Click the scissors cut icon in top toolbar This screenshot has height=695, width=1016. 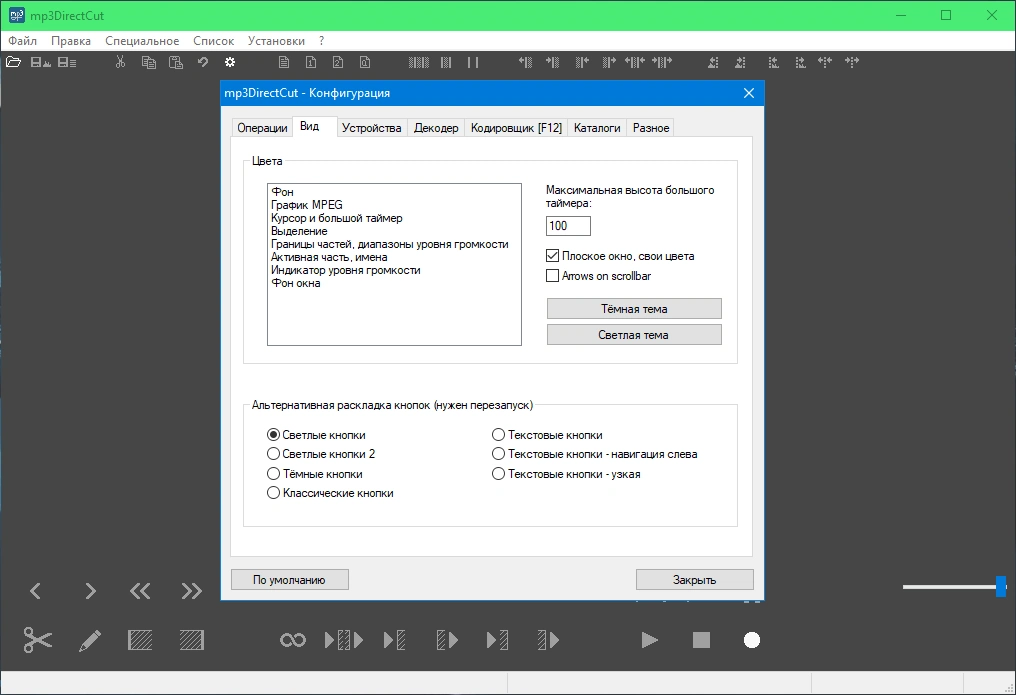click(x=120, y=62)
